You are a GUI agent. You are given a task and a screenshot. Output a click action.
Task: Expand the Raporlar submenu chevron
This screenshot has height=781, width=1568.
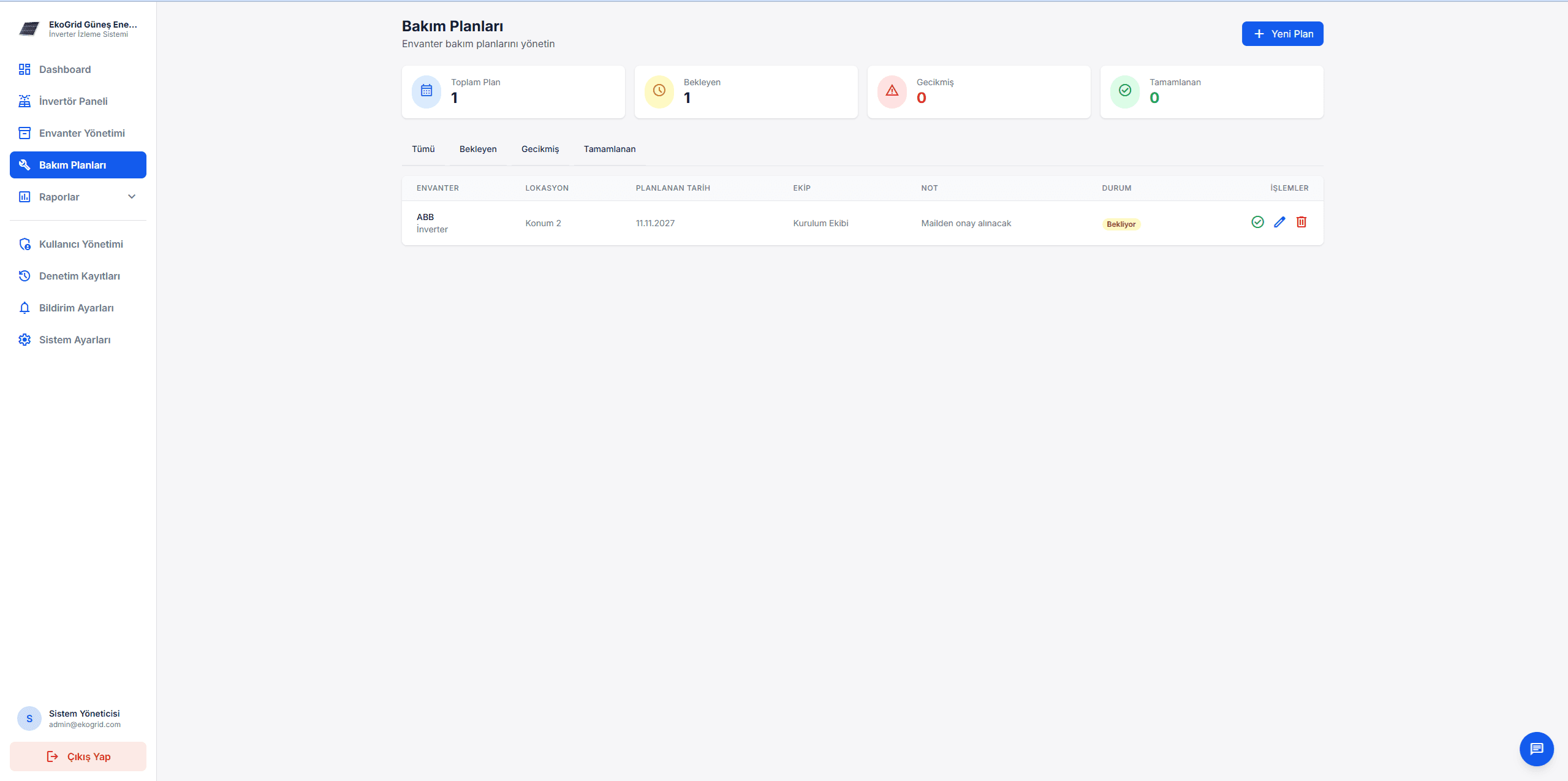132,197
